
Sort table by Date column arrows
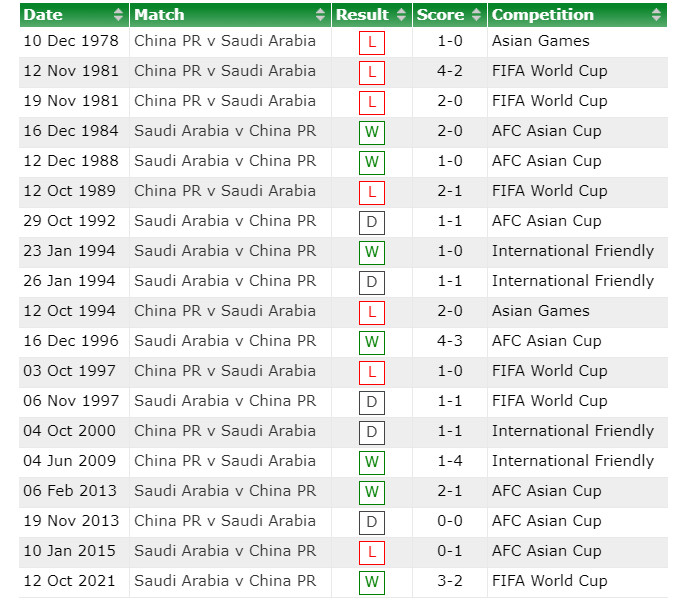point(118,15)
